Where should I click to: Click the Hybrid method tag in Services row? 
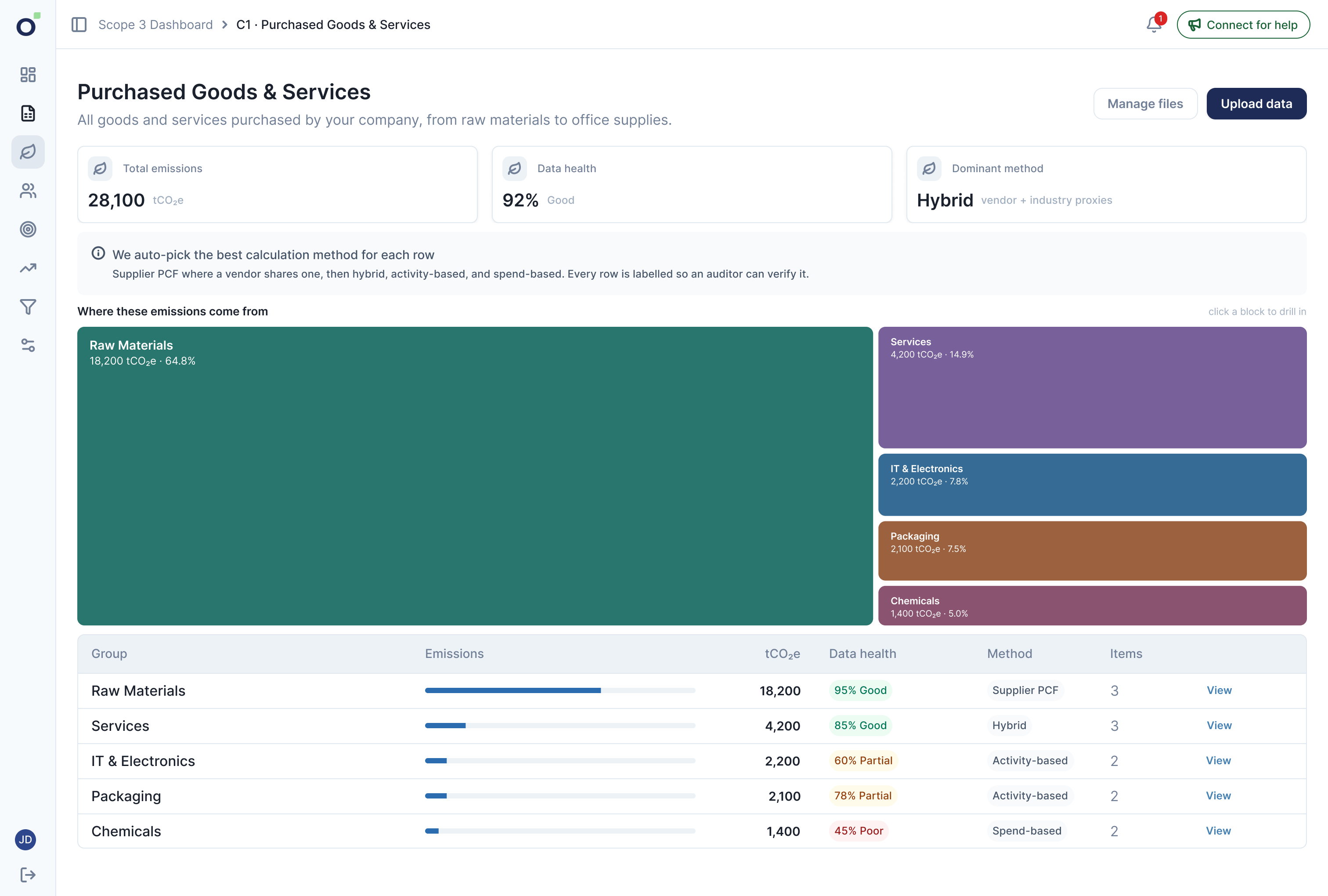click(x=1009, y=725)
